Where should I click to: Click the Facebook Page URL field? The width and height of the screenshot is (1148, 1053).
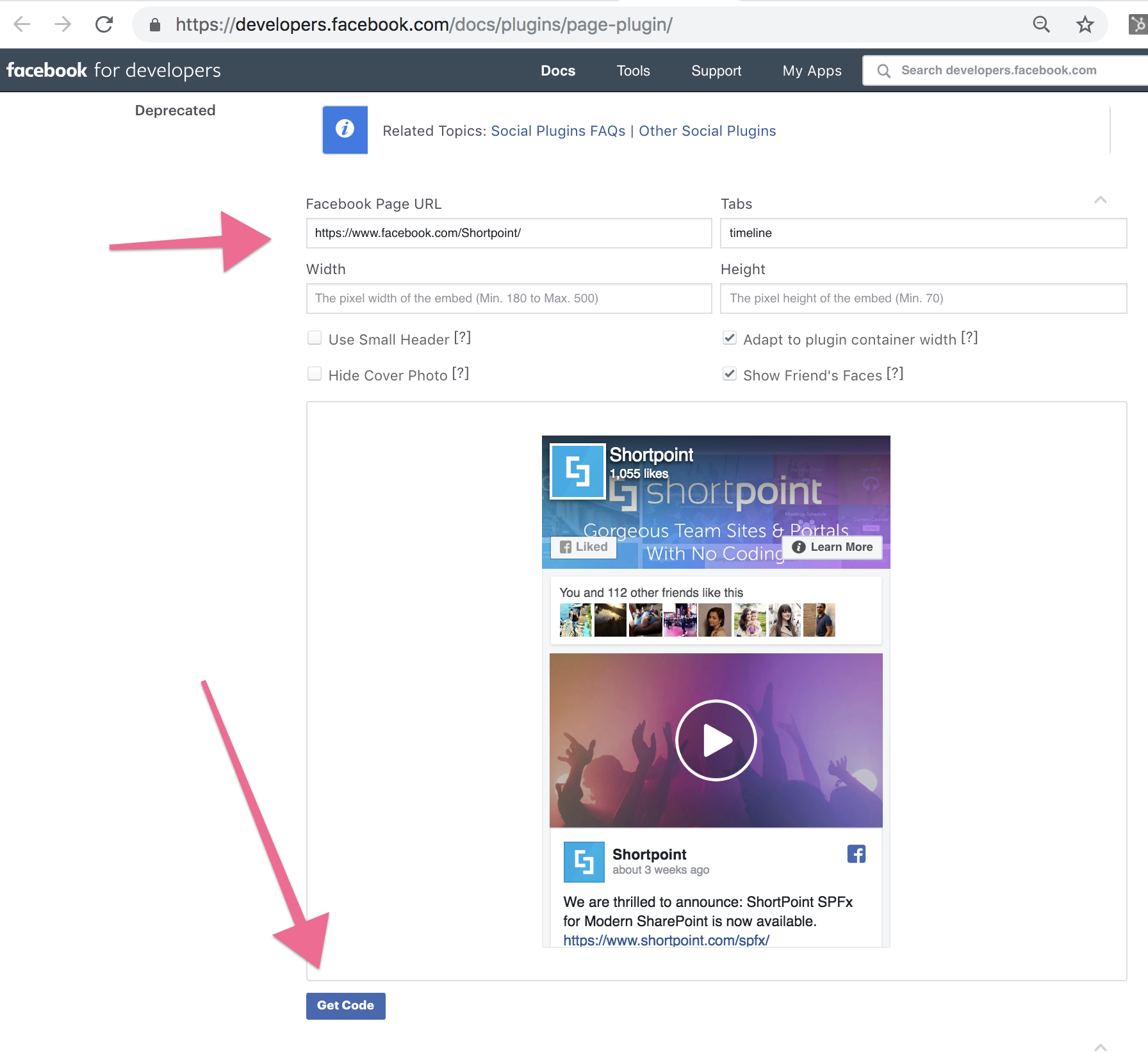(x=509, y=233)
